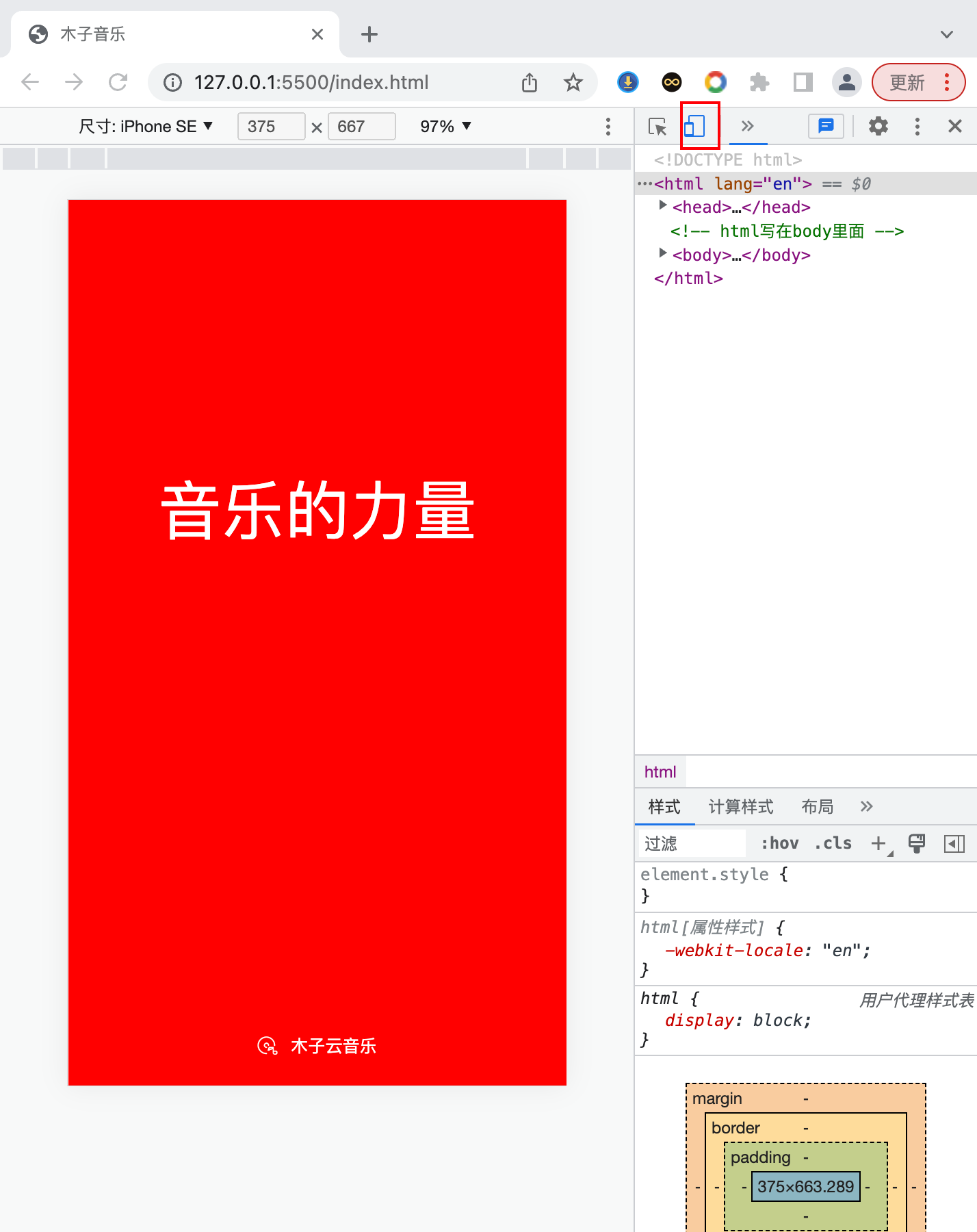Show more DevTools panels chevron

coord(747,126)
